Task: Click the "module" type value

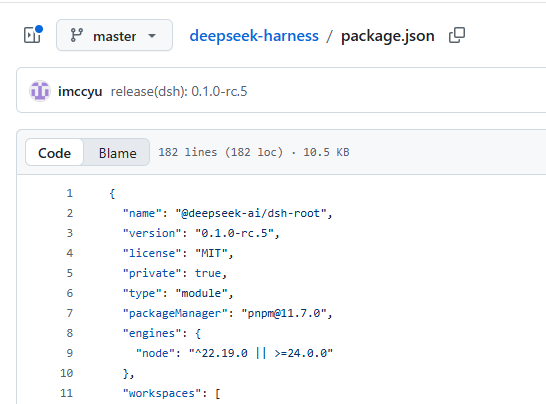Action: [201, 293]
